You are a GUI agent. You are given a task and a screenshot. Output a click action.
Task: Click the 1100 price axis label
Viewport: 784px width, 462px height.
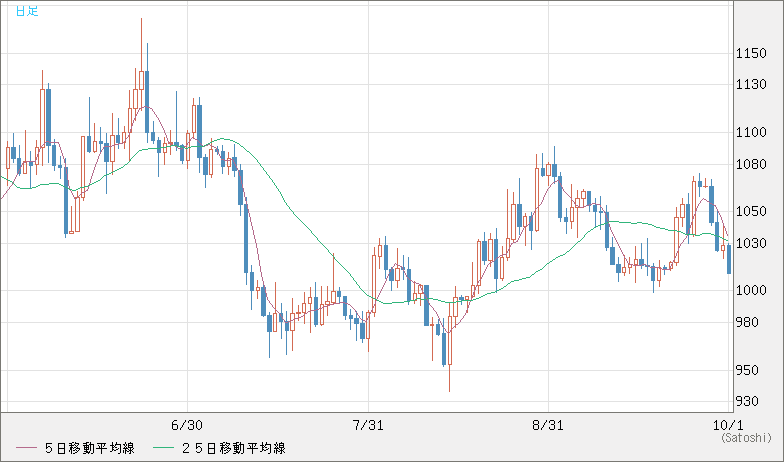click(751, 132)
